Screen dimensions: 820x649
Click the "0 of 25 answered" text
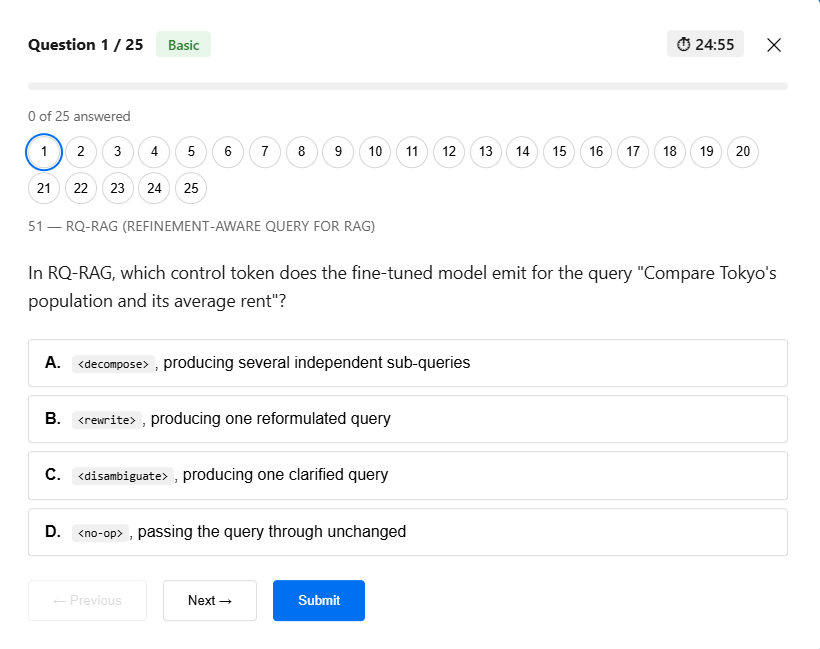click(x=79, y=116)
